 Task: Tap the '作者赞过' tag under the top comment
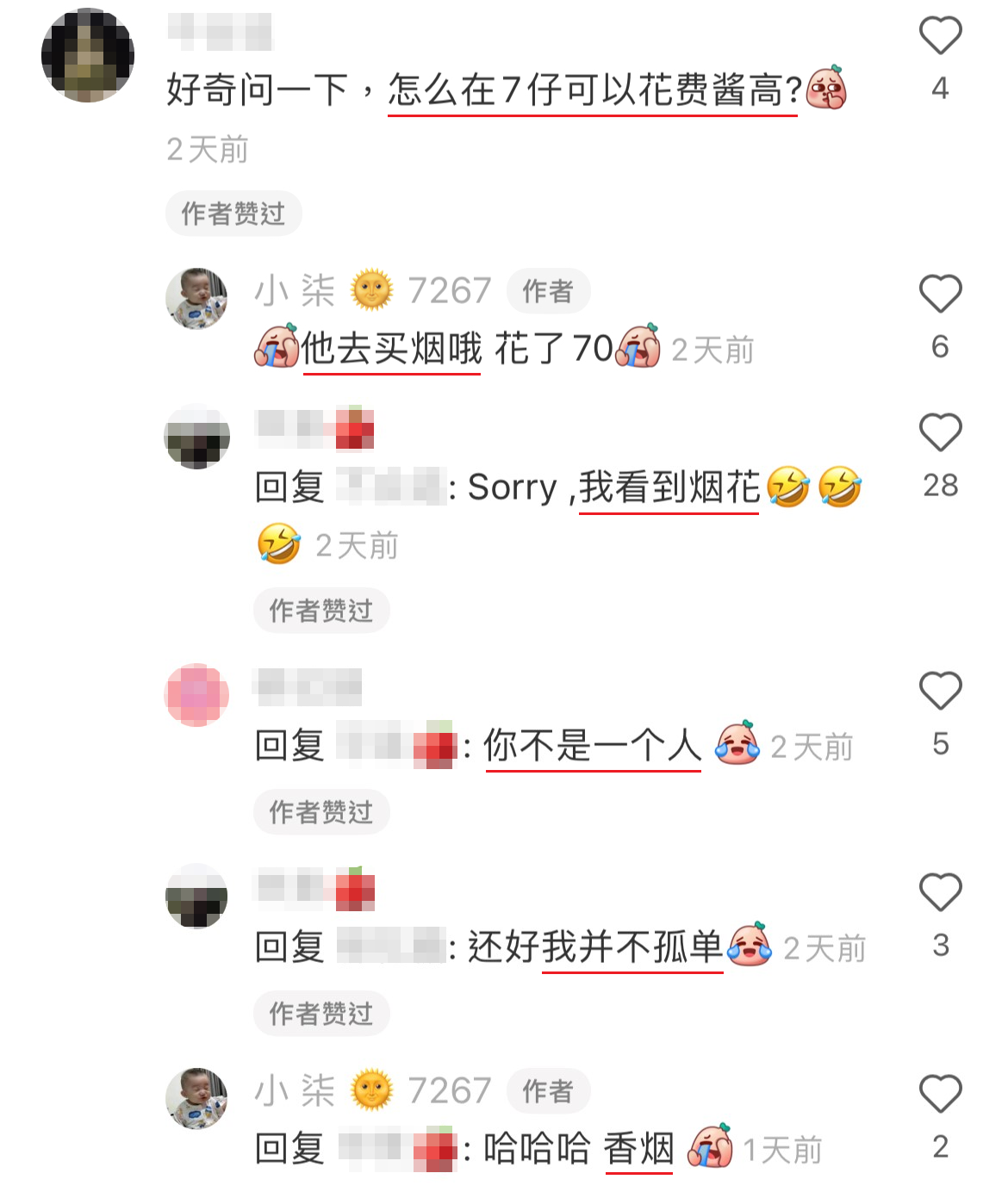click(233, 214)
